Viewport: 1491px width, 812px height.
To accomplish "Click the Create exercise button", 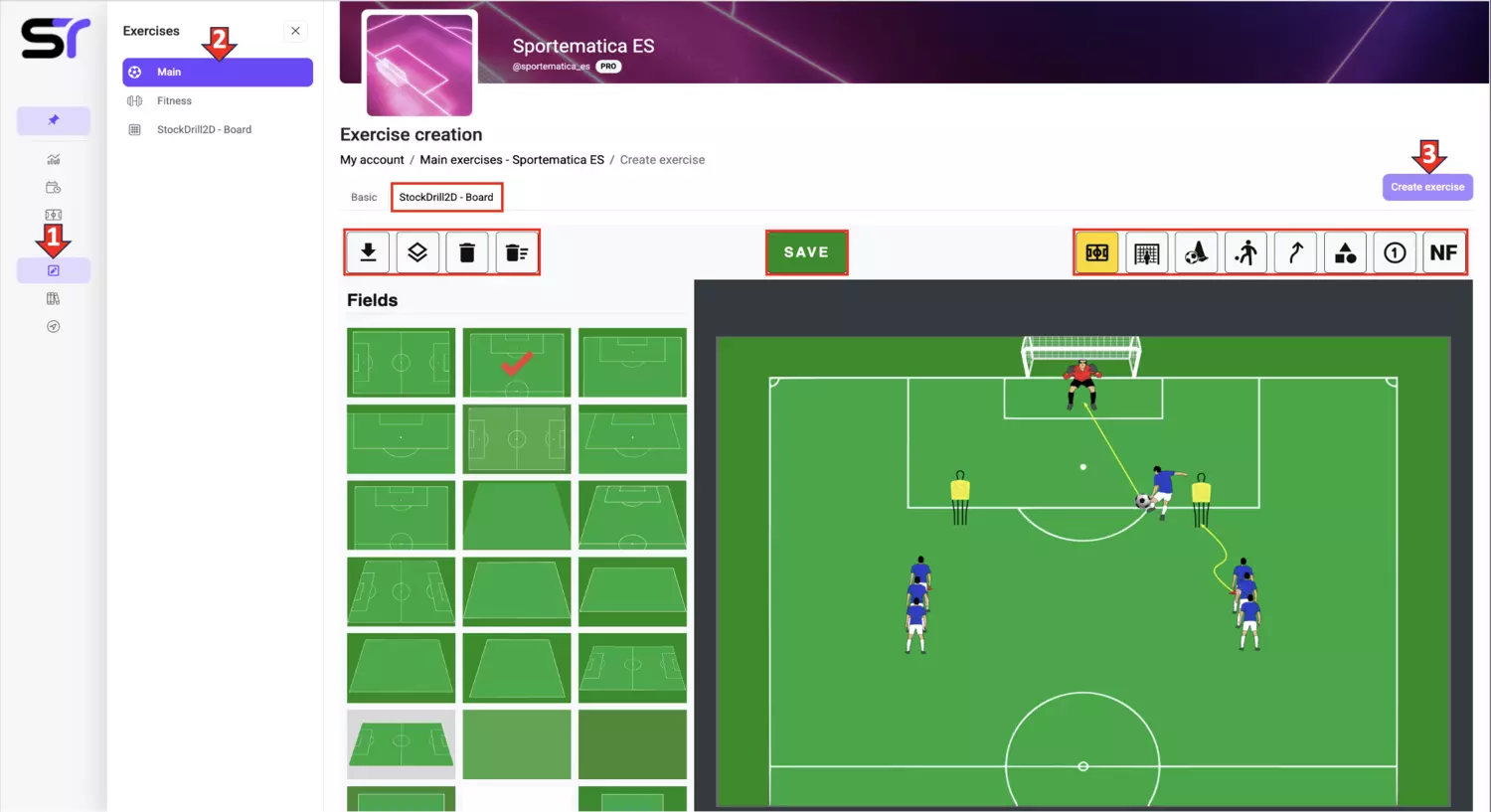I will coord(1427,187).
